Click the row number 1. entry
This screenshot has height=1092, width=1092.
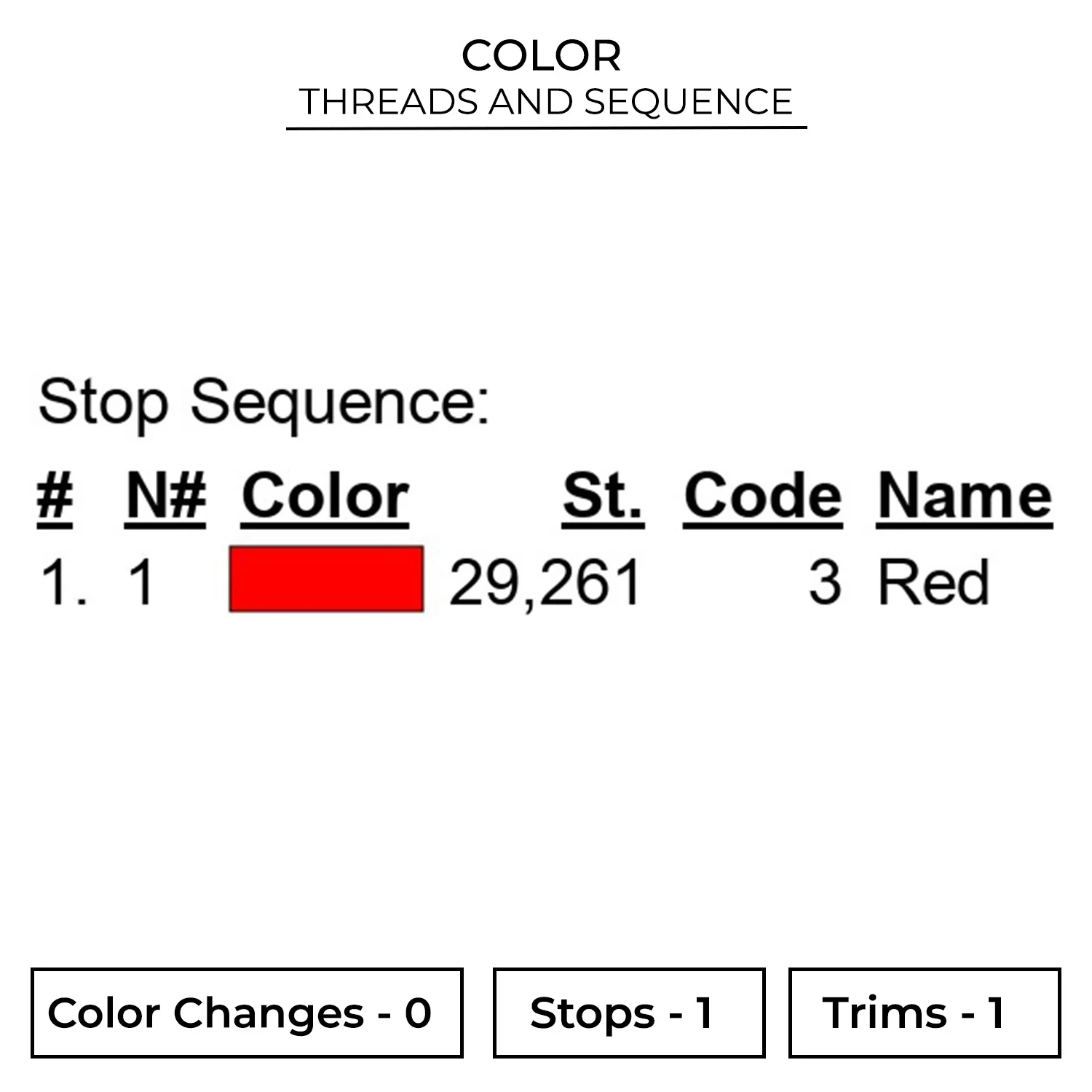(63, 582)
